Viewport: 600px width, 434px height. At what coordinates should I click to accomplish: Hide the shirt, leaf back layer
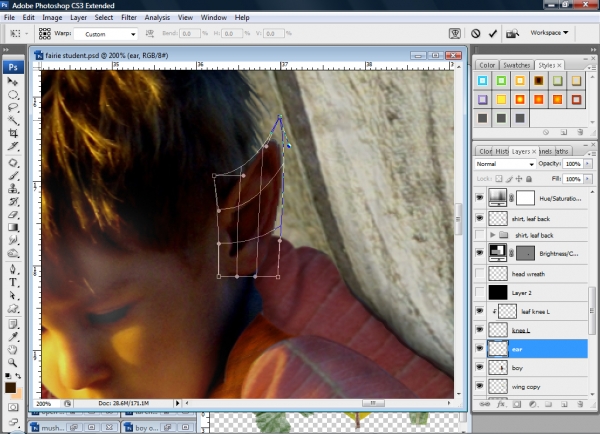pos(479,218)
